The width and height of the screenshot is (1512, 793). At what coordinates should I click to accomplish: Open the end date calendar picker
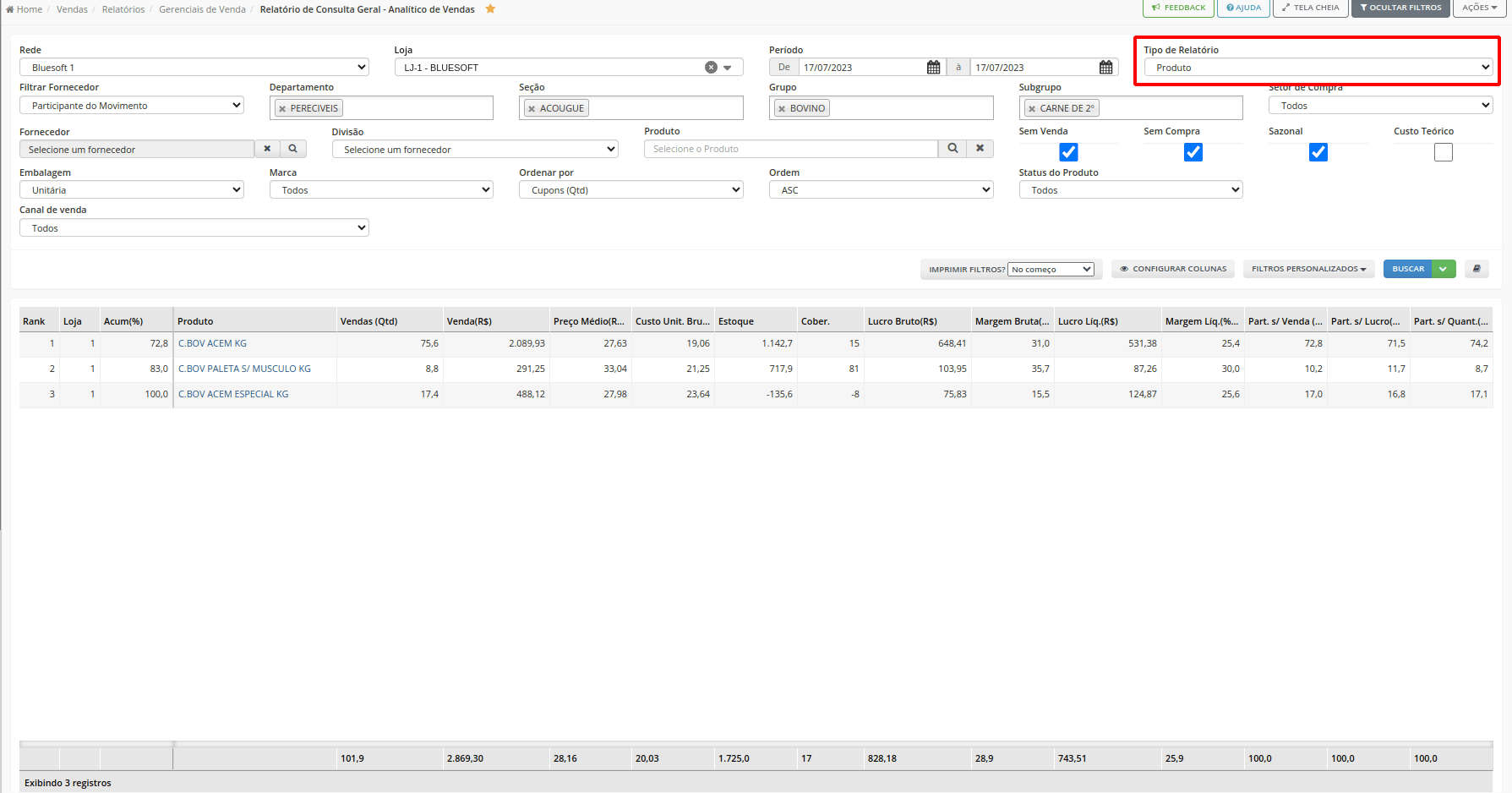click(x=1105, y=68)
